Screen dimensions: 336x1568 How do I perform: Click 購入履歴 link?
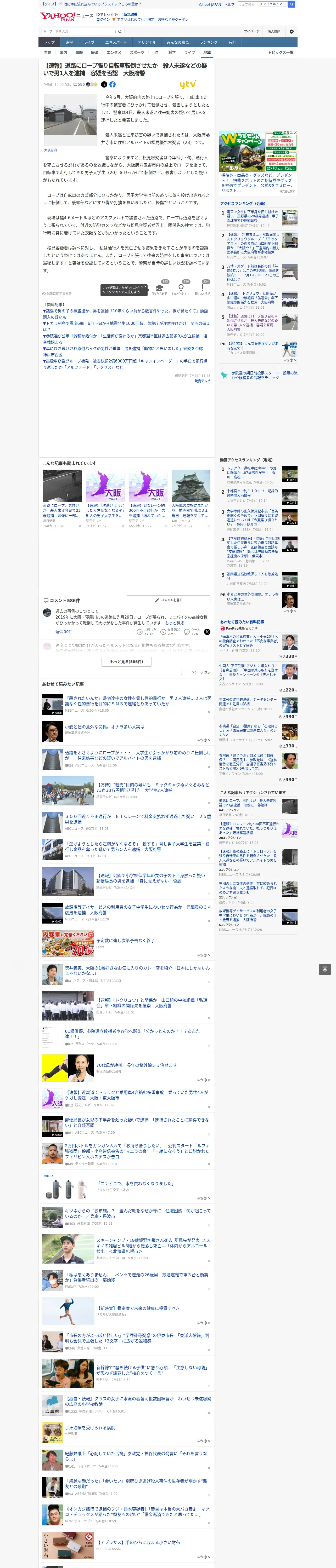(x=274, y=32)
